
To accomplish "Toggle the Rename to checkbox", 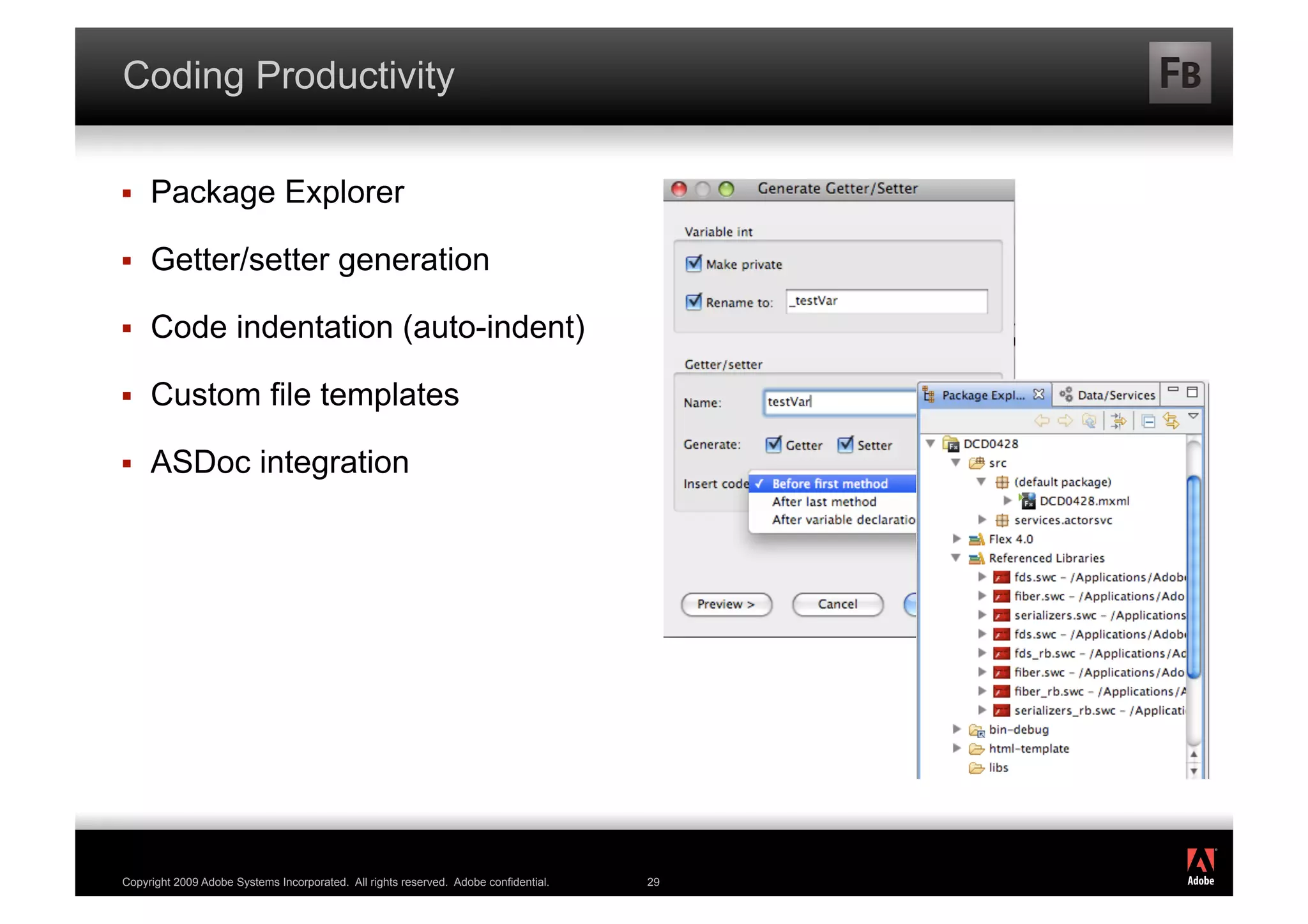I will tap(694, 302).
